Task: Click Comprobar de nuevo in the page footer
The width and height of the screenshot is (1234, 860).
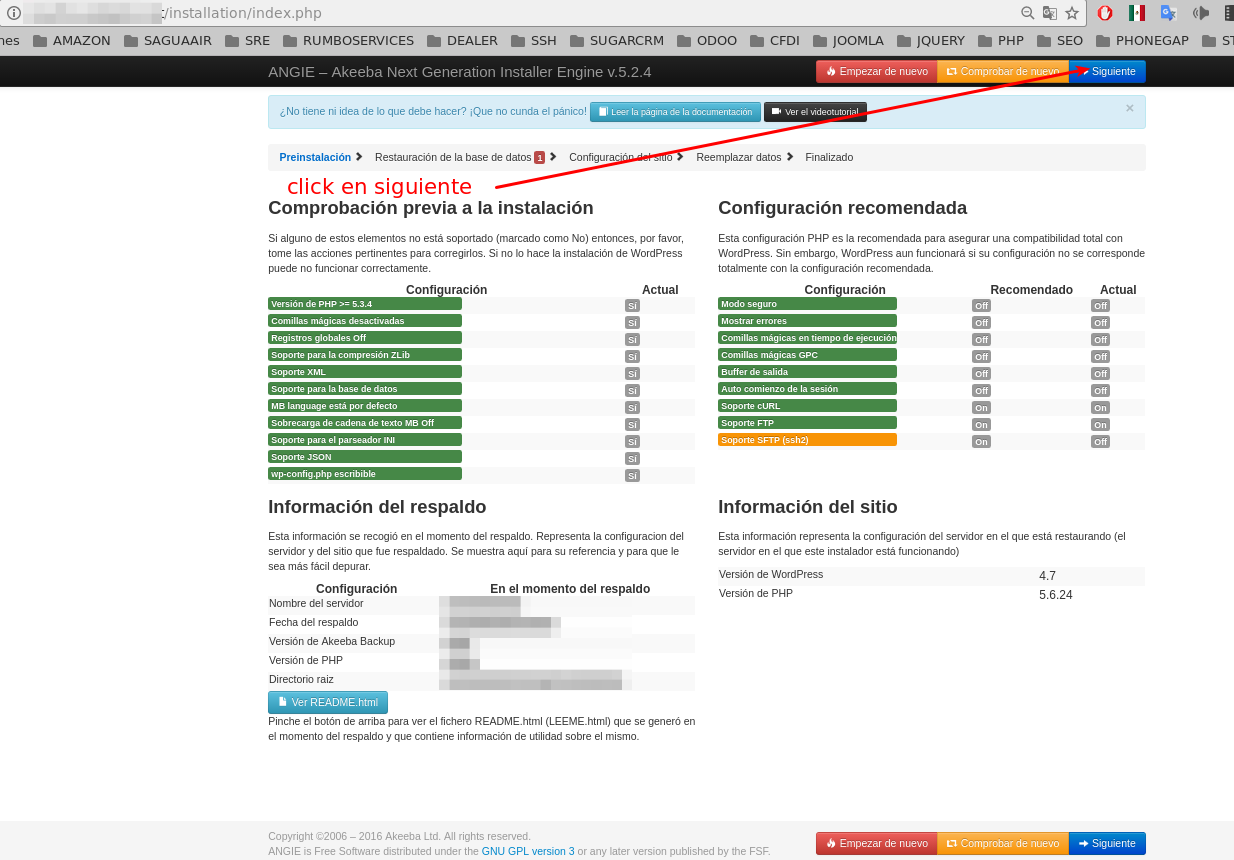Action: pos(1003,843)
